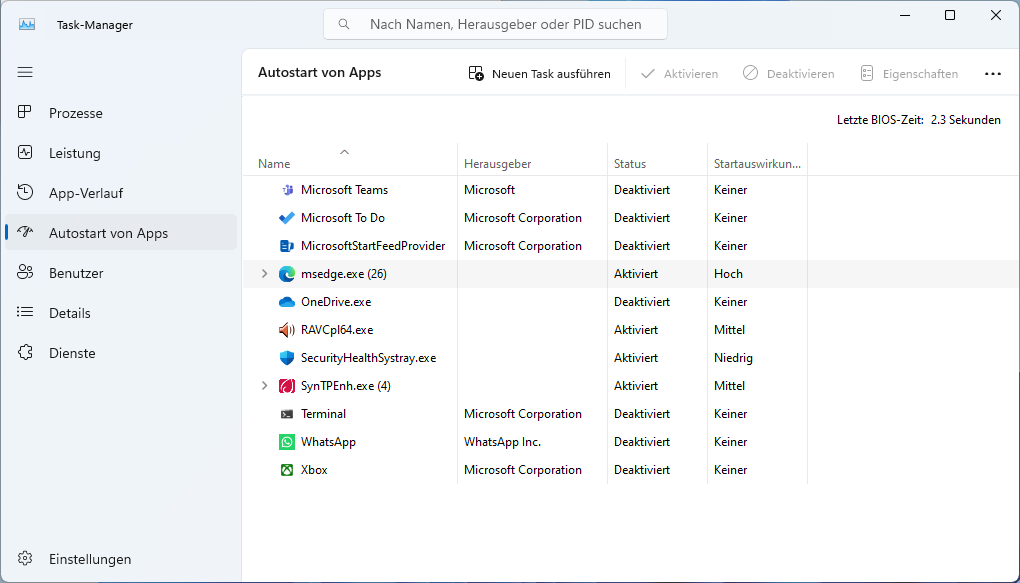This screenshot has height=583, width=1020.
Task: Select the OneDrive.exe entry
Action: [x=336, y=302]
